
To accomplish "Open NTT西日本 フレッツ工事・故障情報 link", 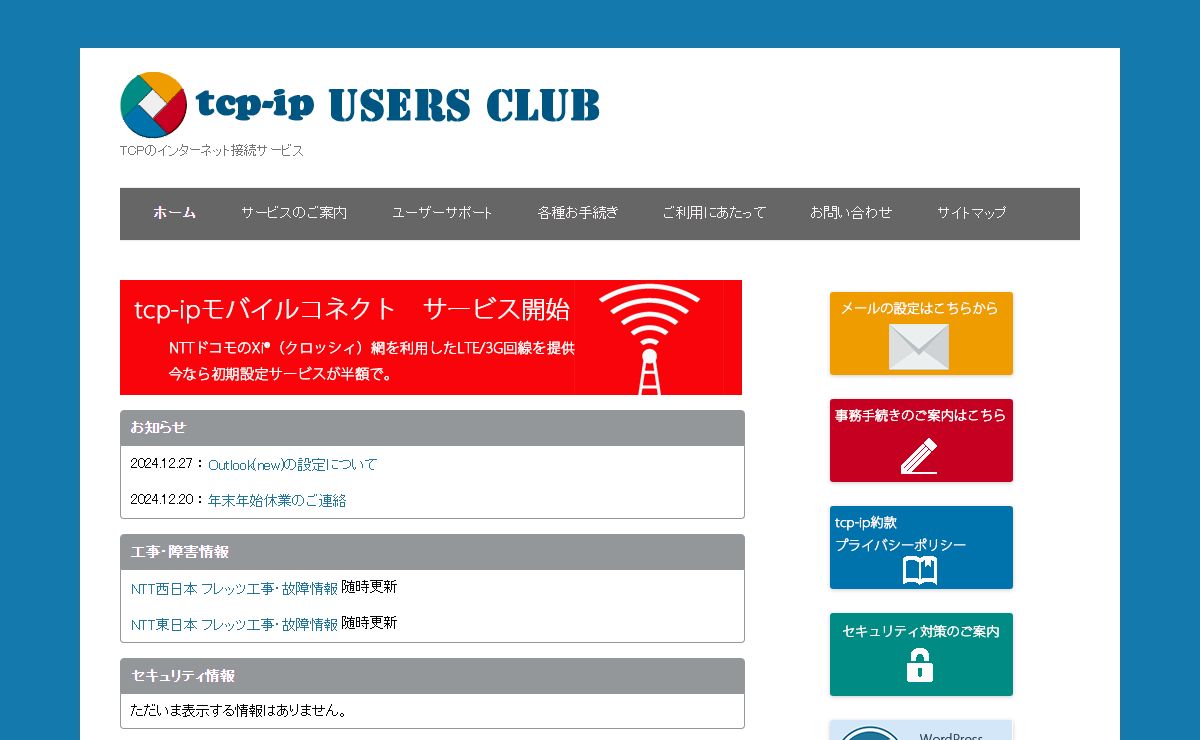I will click(x=234, y=589).
